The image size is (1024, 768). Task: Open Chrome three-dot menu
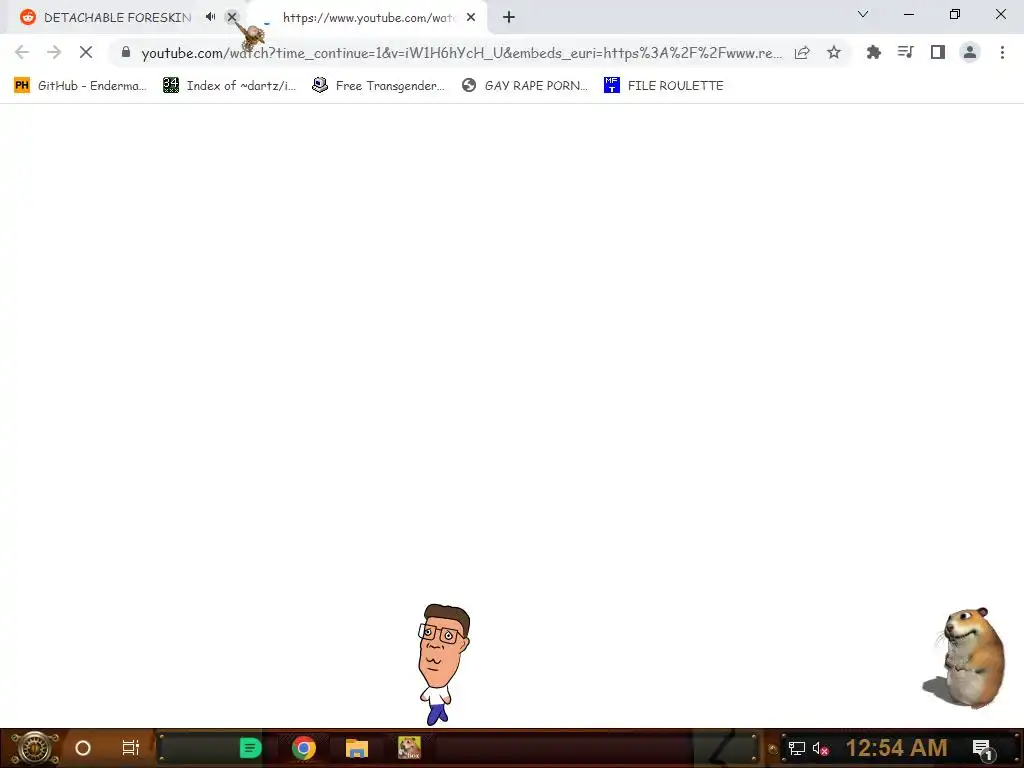[1002, 52]
